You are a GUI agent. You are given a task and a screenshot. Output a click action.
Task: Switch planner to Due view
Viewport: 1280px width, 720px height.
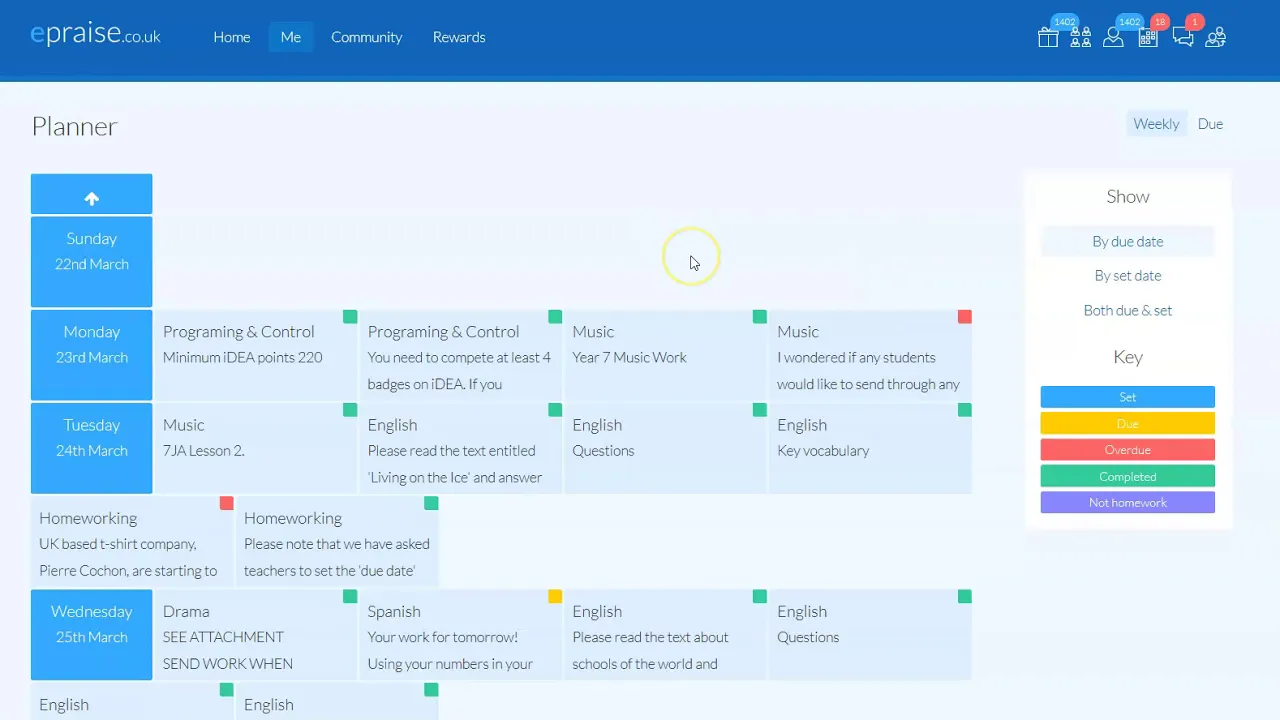pos(1210,124)
